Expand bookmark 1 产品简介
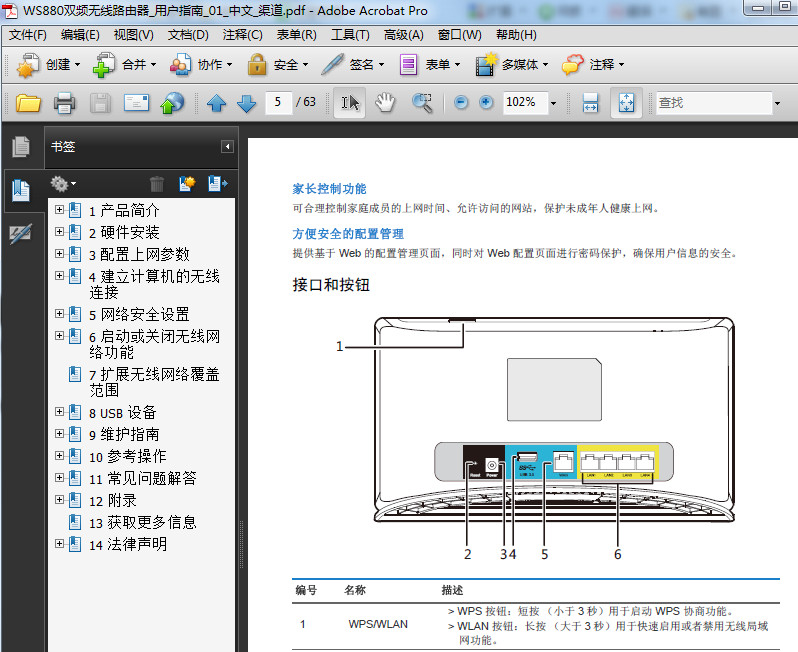 pos(60,210)
